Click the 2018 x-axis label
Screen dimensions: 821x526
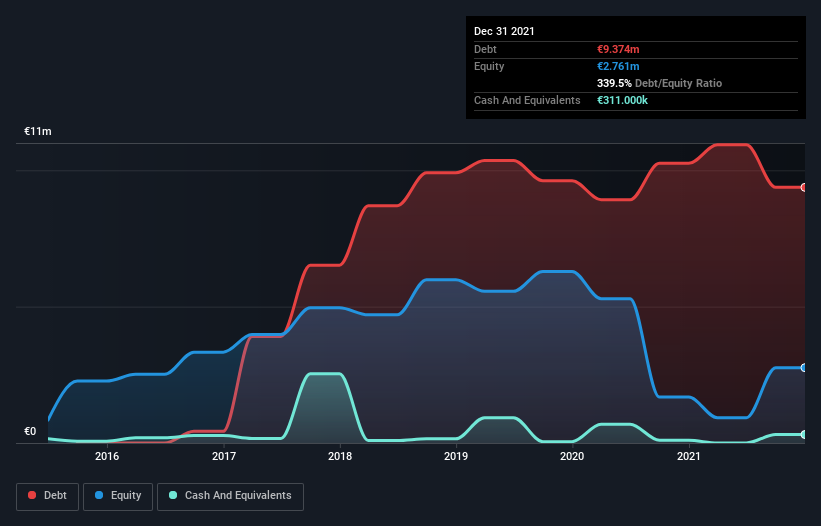tap(340, 456)
